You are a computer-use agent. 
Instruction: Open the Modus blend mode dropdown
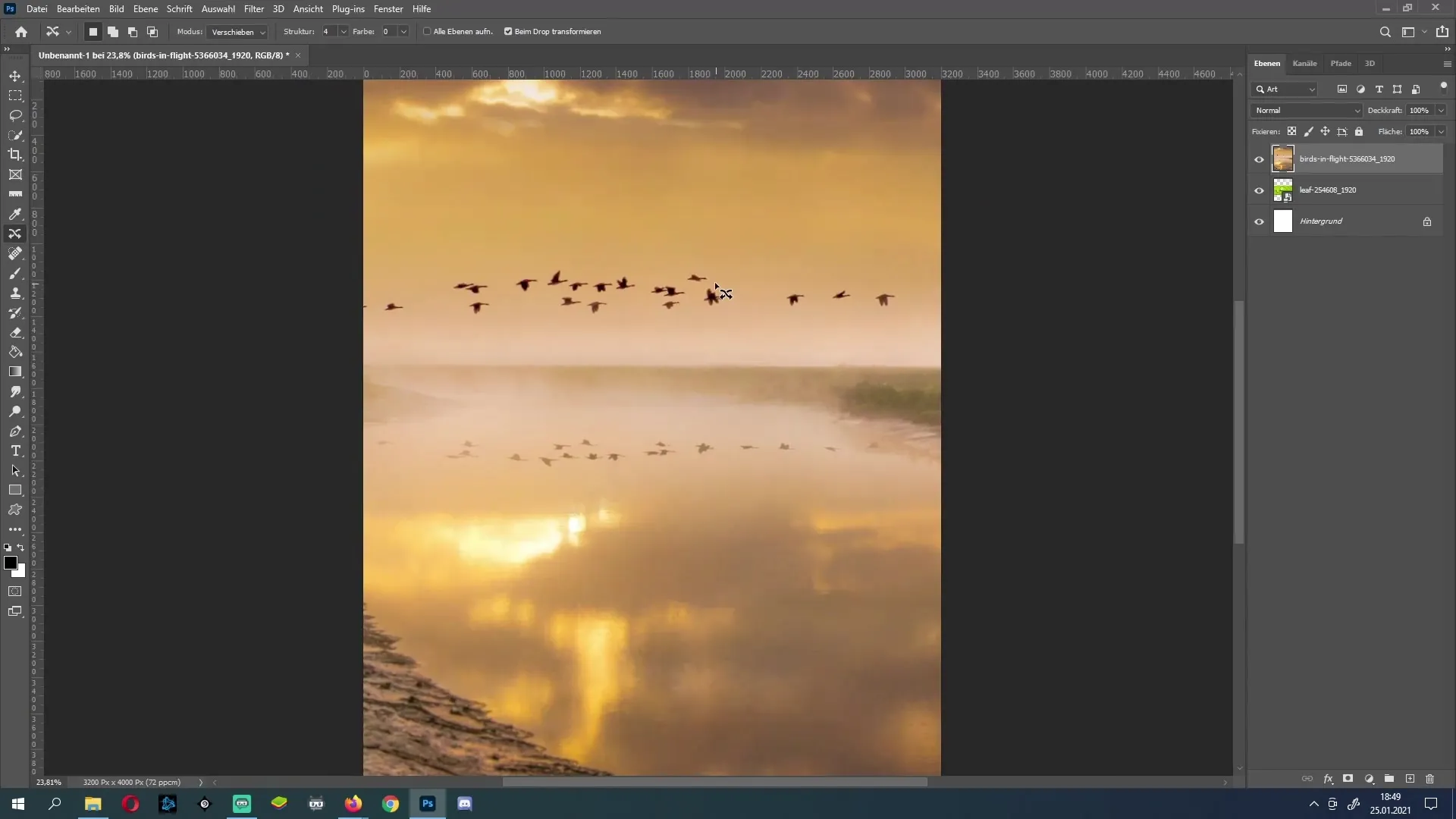point(236,31)
